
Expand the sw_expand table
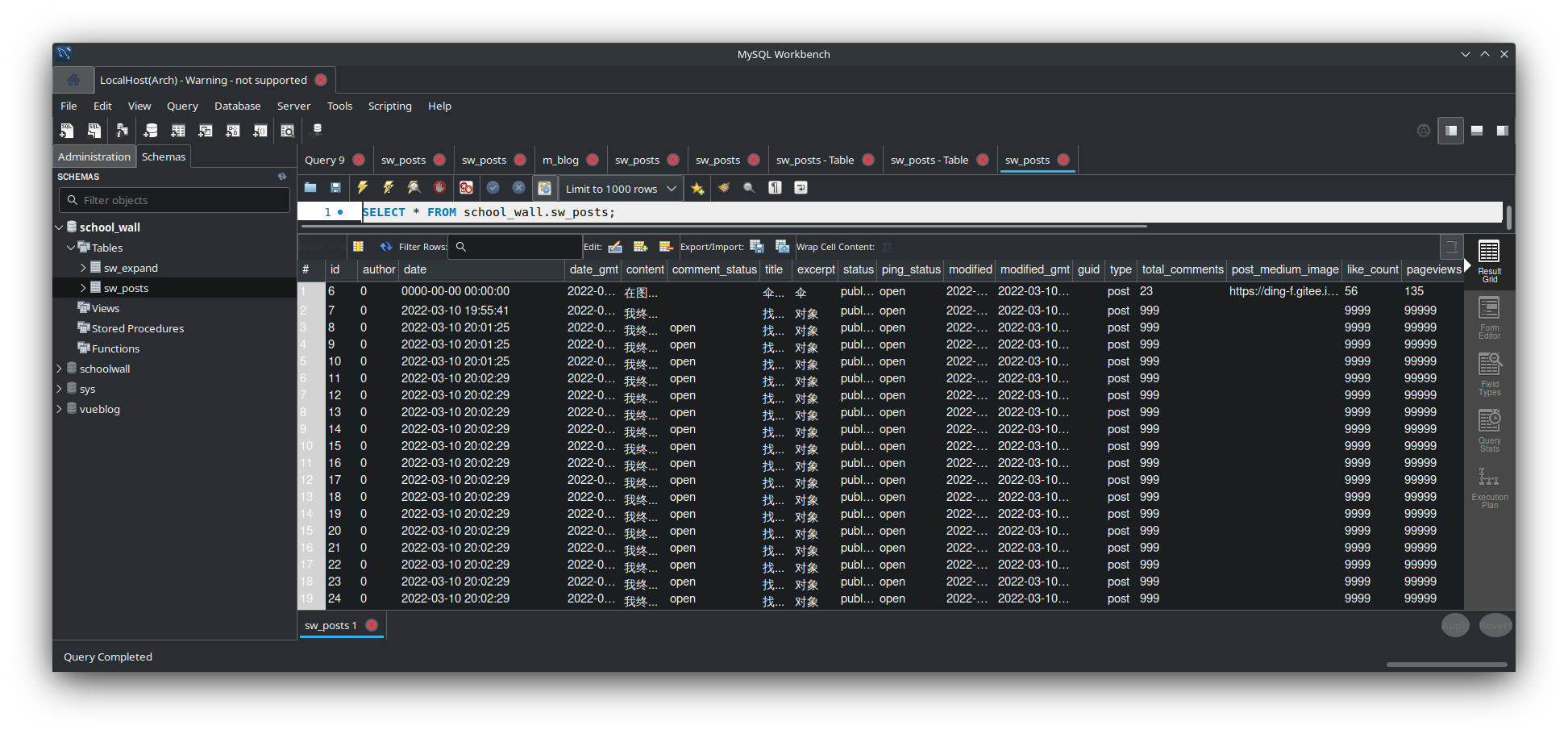point(83,268)
